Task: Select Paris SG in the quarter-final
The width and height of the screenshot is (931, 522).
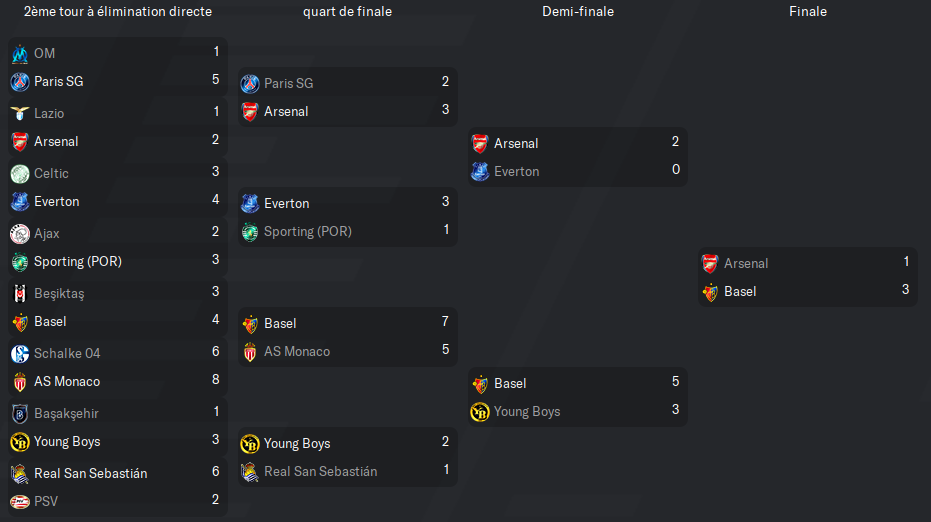Action: [289, 83]
